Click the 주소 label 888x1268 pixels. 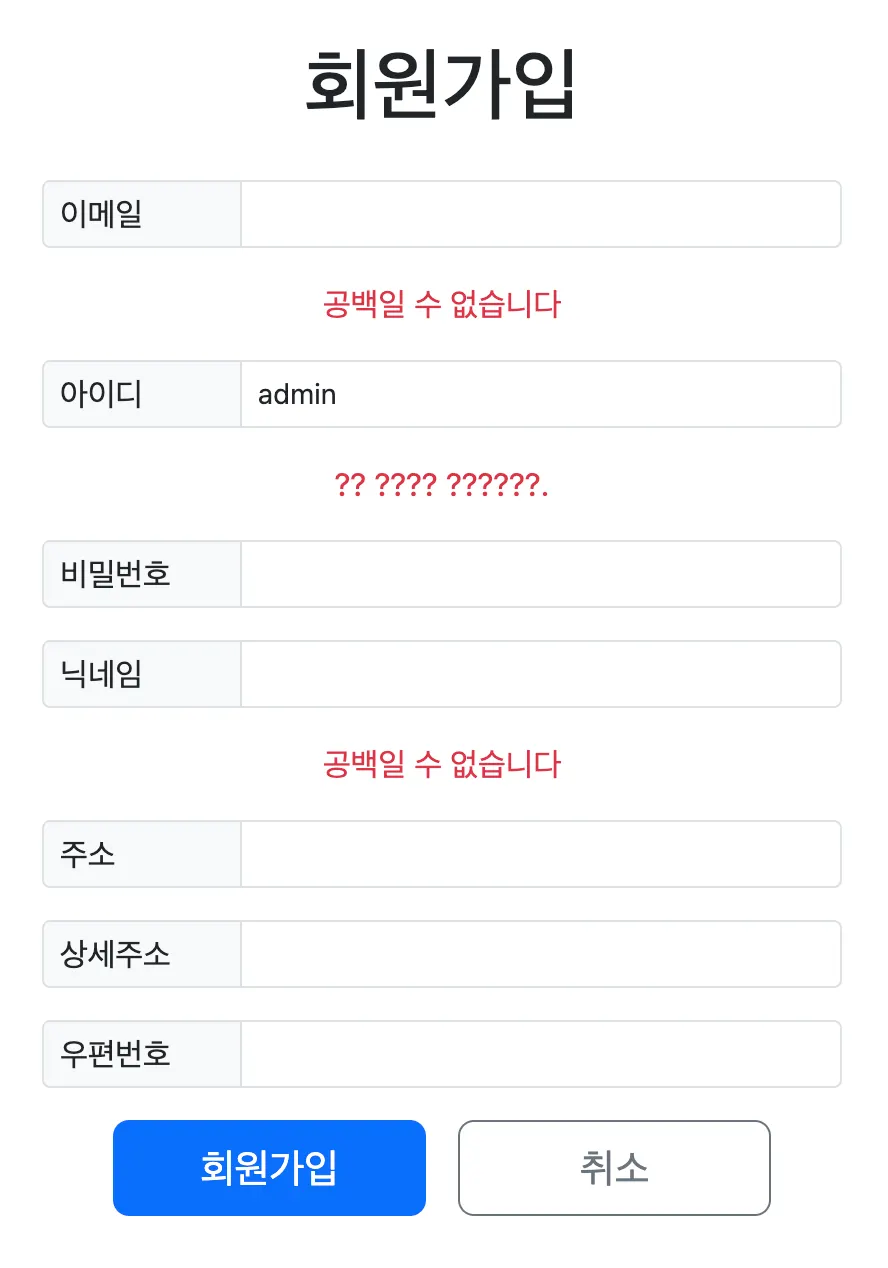[141, 854]
